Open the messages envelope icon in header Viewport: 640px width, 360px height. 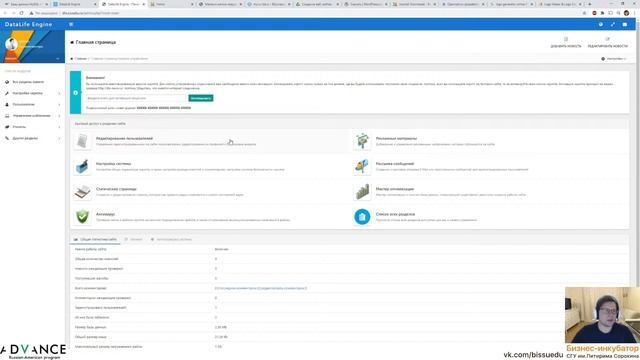(624, 24)
